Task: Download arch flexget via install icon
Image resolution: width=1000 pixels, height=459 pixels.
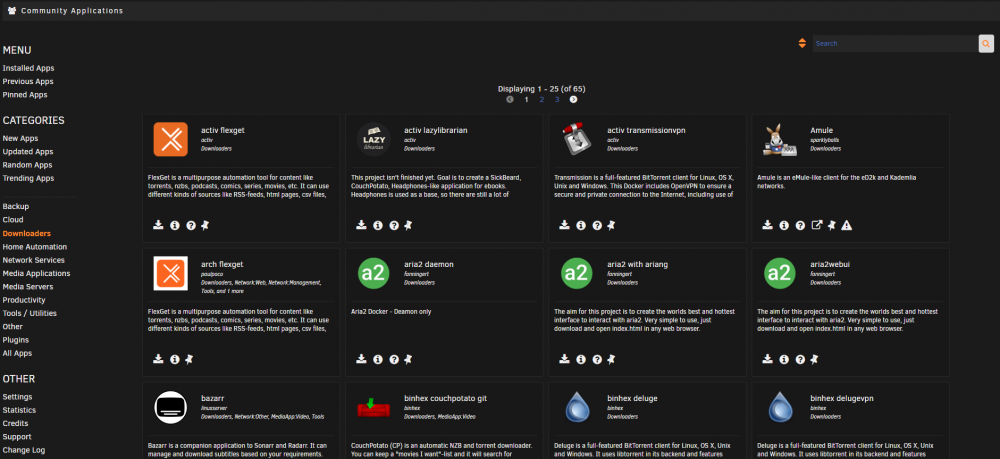Action: [158, 359]
